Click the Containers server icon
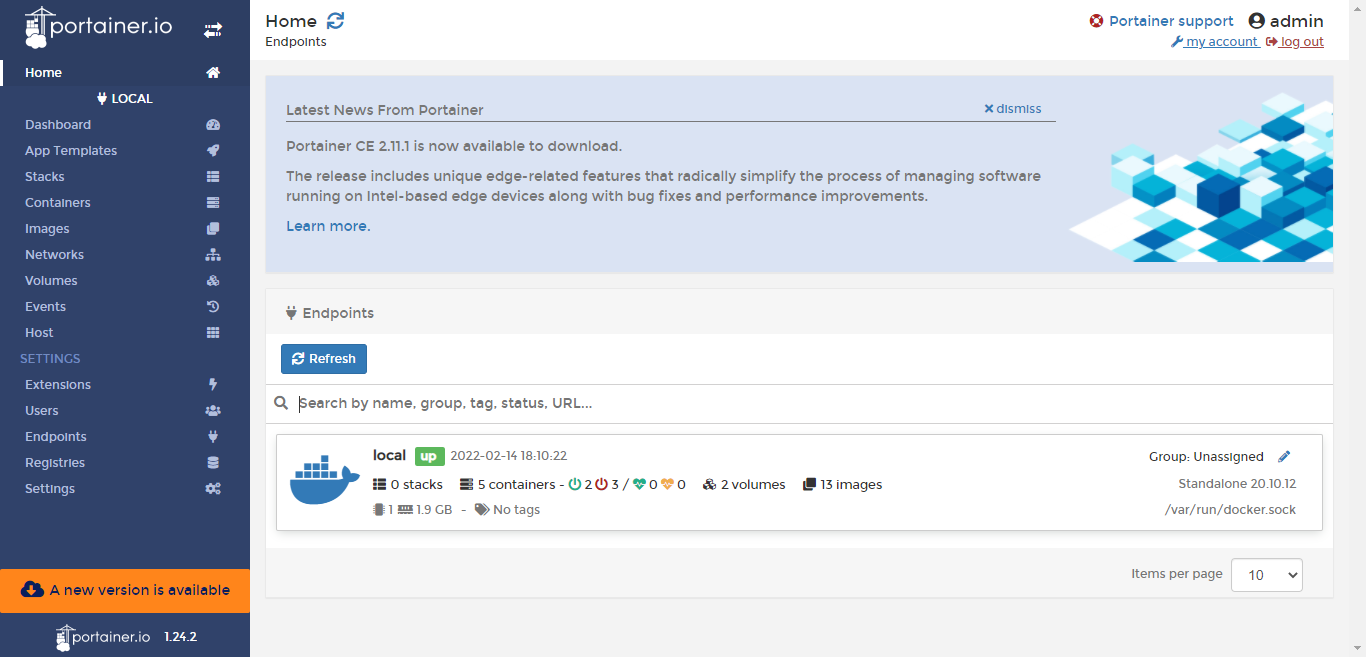Viewport: 1366px width, 657px height. tap(213, 203)
